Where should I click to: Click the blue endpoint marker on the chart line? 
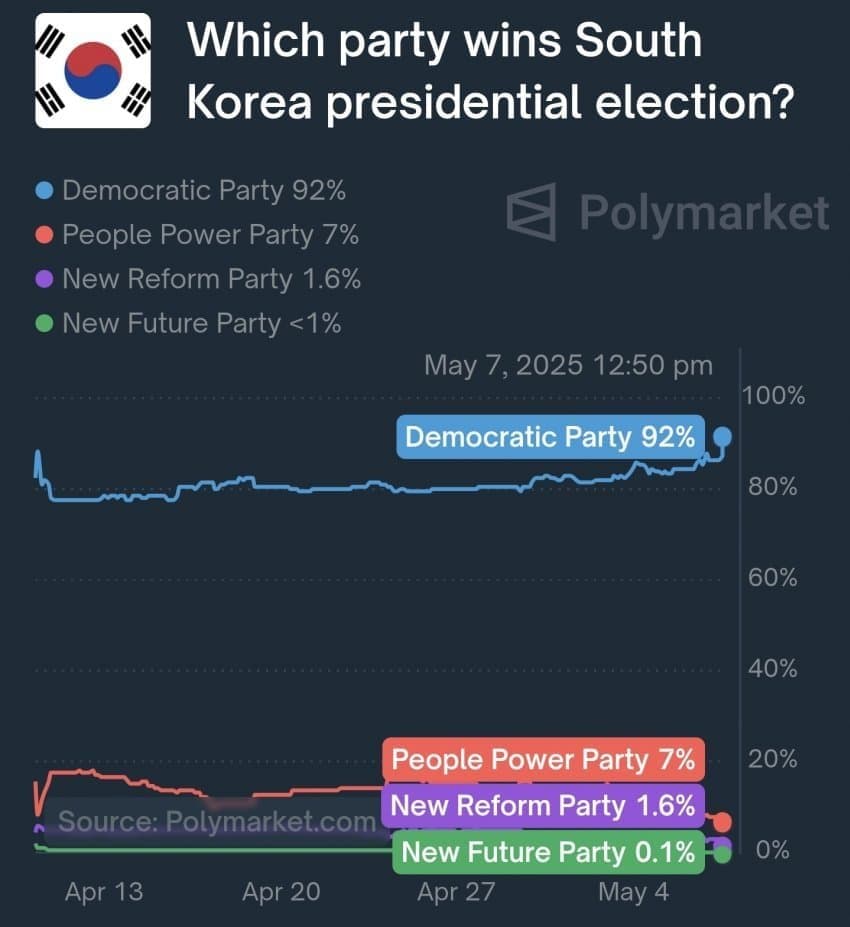722,437
